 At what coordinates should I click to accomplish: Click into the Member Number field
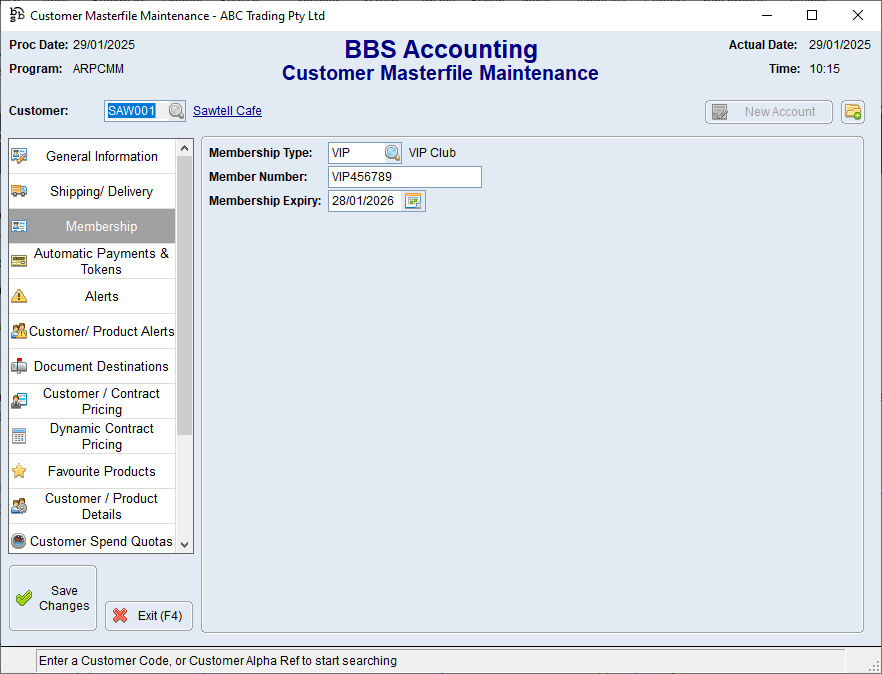click(x=405, y=177)
